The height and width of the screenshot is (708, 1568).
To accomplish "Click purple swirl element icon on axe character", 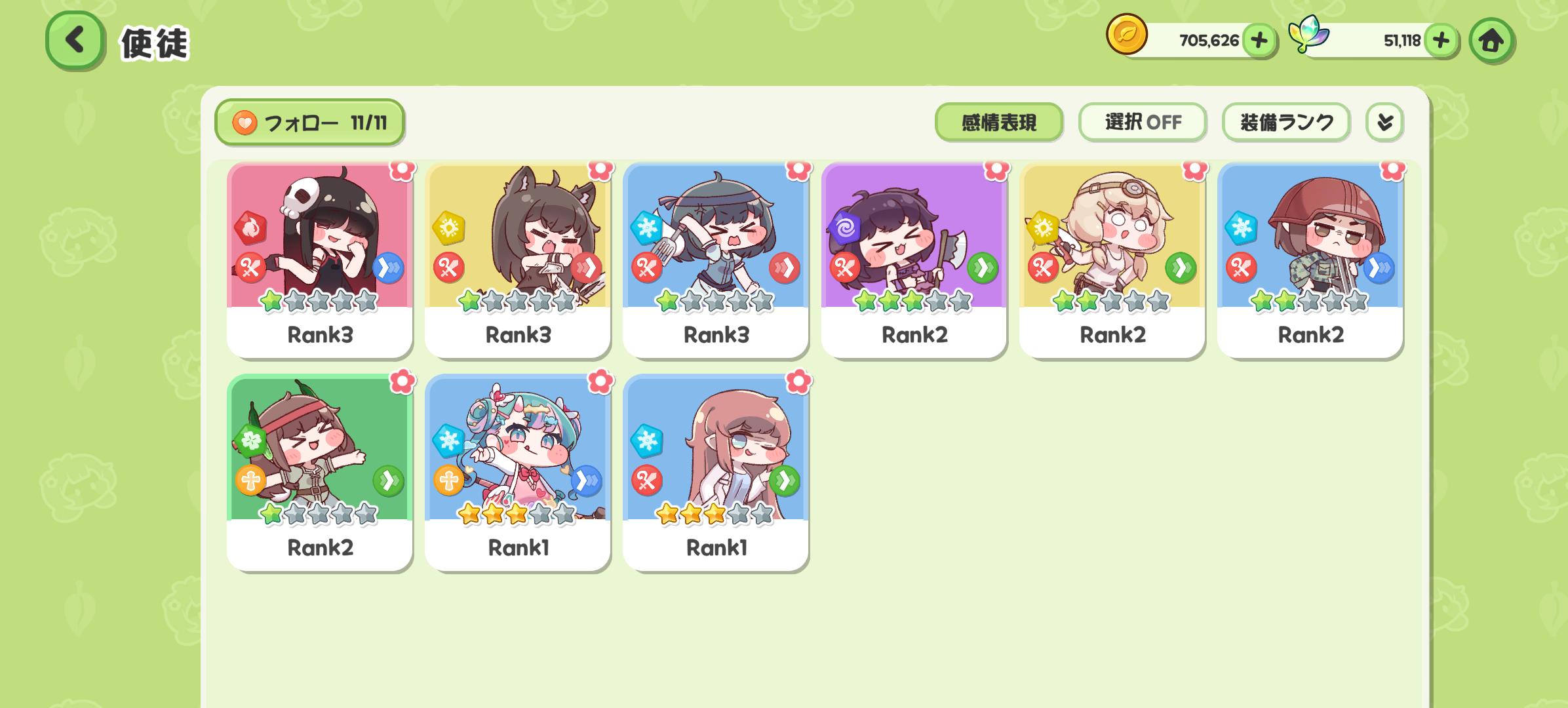I will [844, 227].
